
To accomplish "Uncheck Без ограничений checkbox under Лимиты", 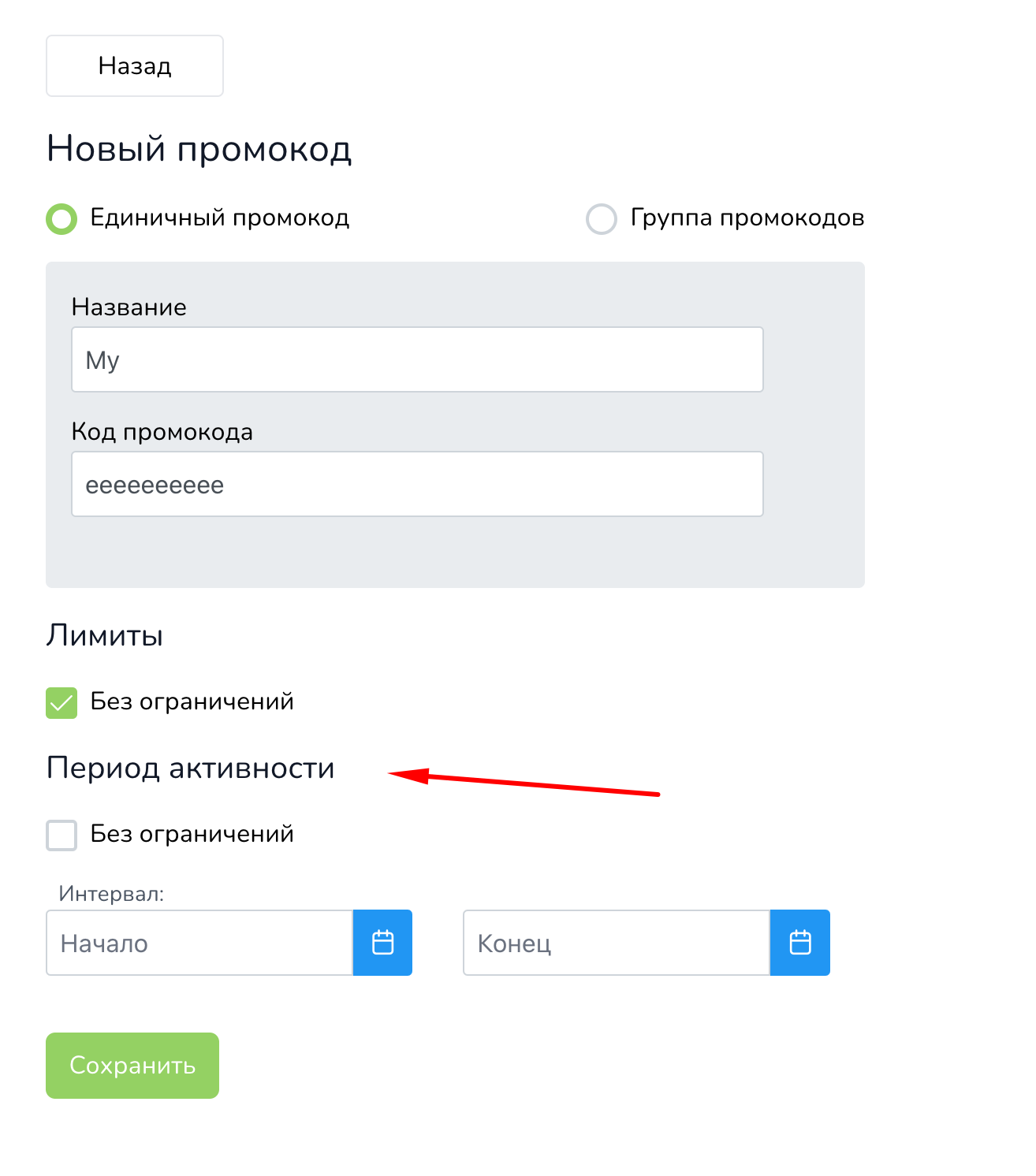I will (x=61, y=702).
